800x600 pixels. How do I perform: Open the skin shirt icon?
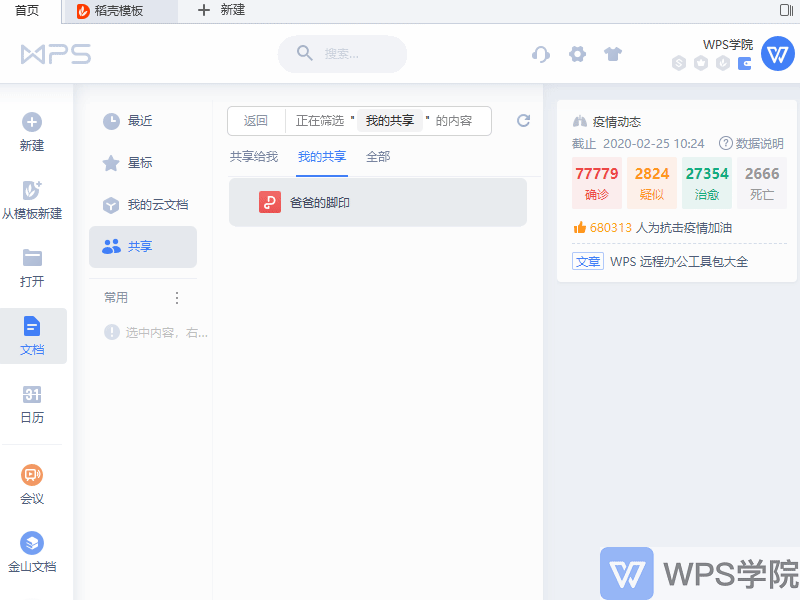coord(613,54)
